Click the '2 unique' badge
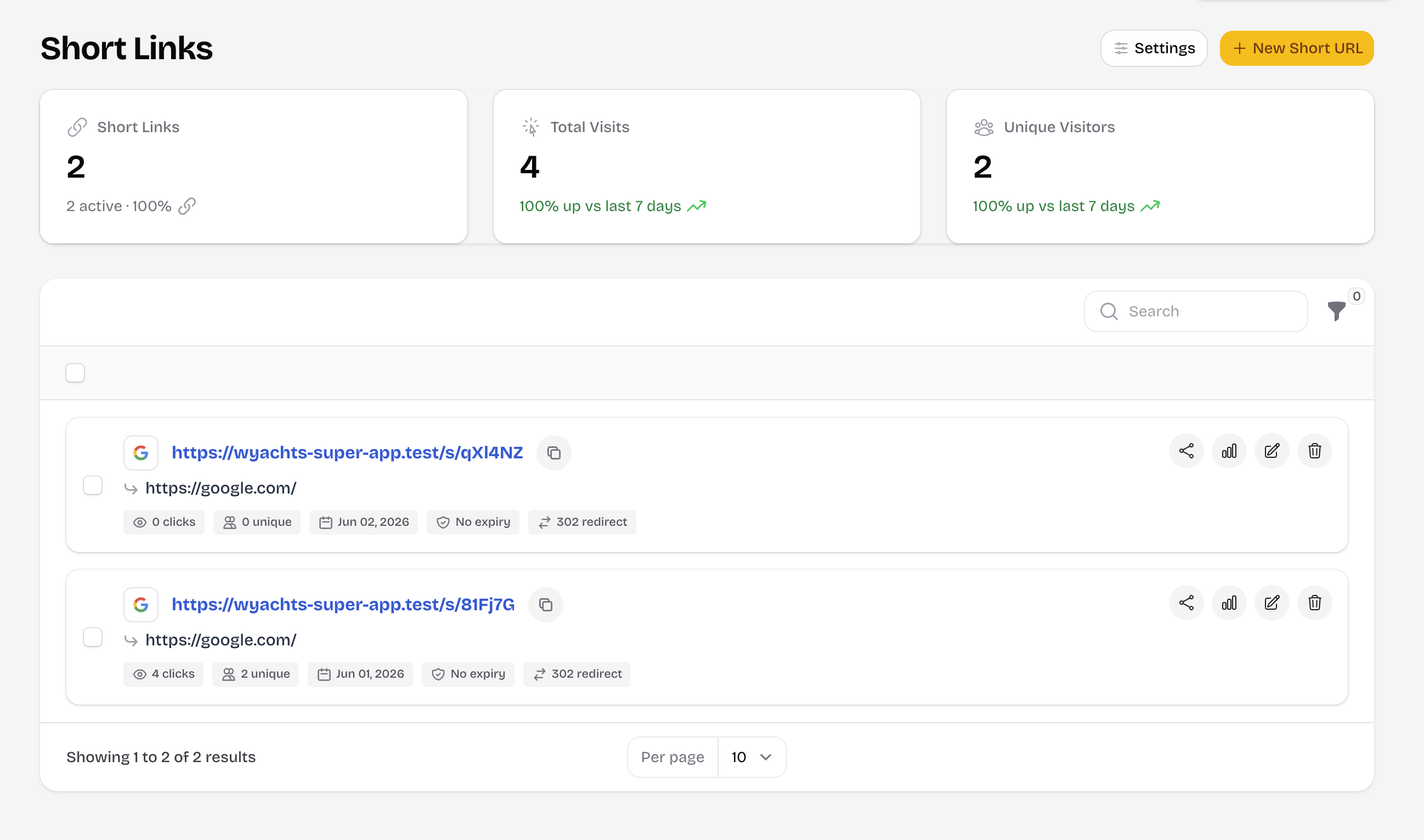The image size is (1424, 840). tap(256, 674)
